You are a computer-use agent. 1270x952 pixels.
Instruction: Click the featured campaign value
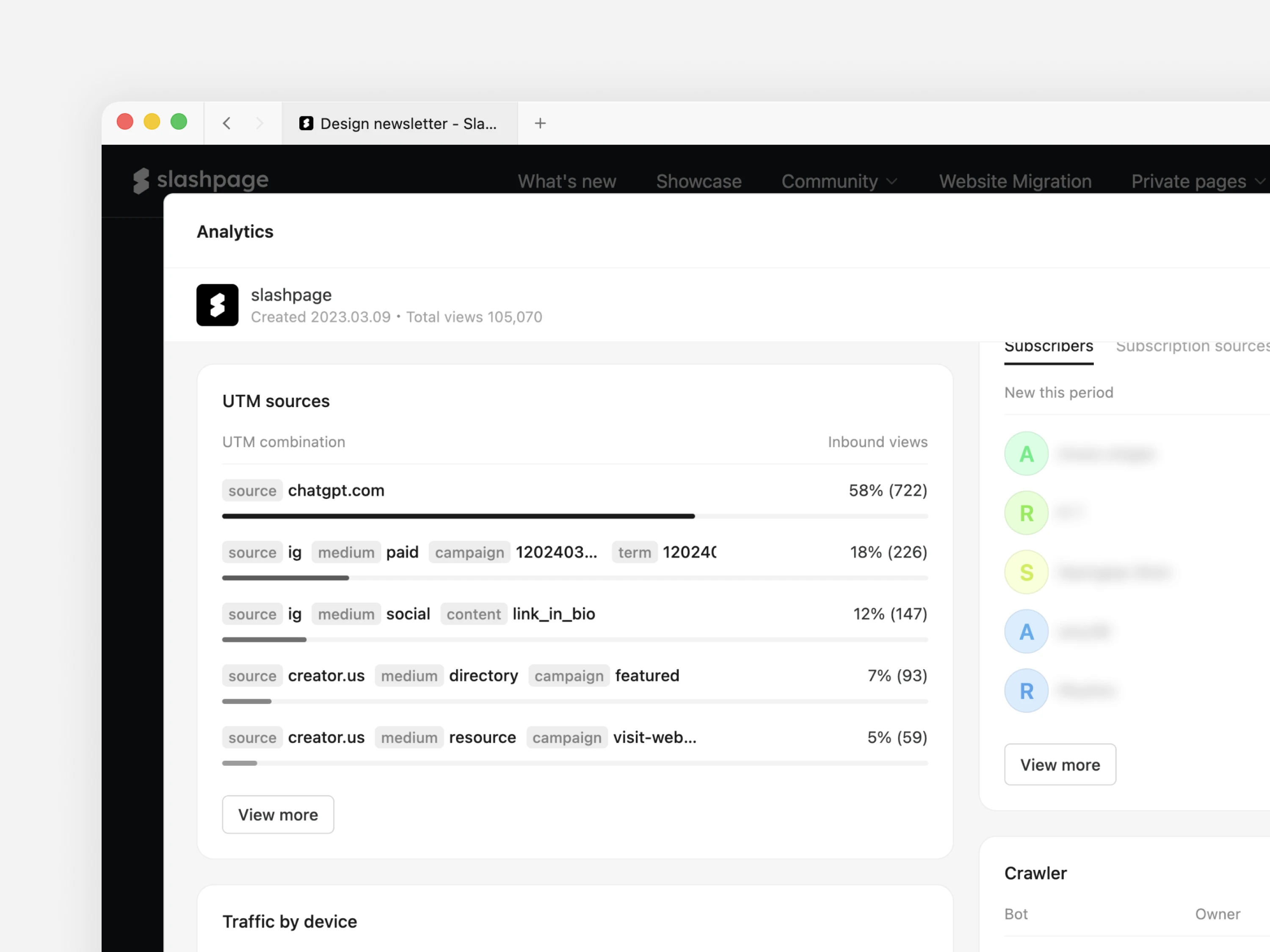click(x=647, y=675)
